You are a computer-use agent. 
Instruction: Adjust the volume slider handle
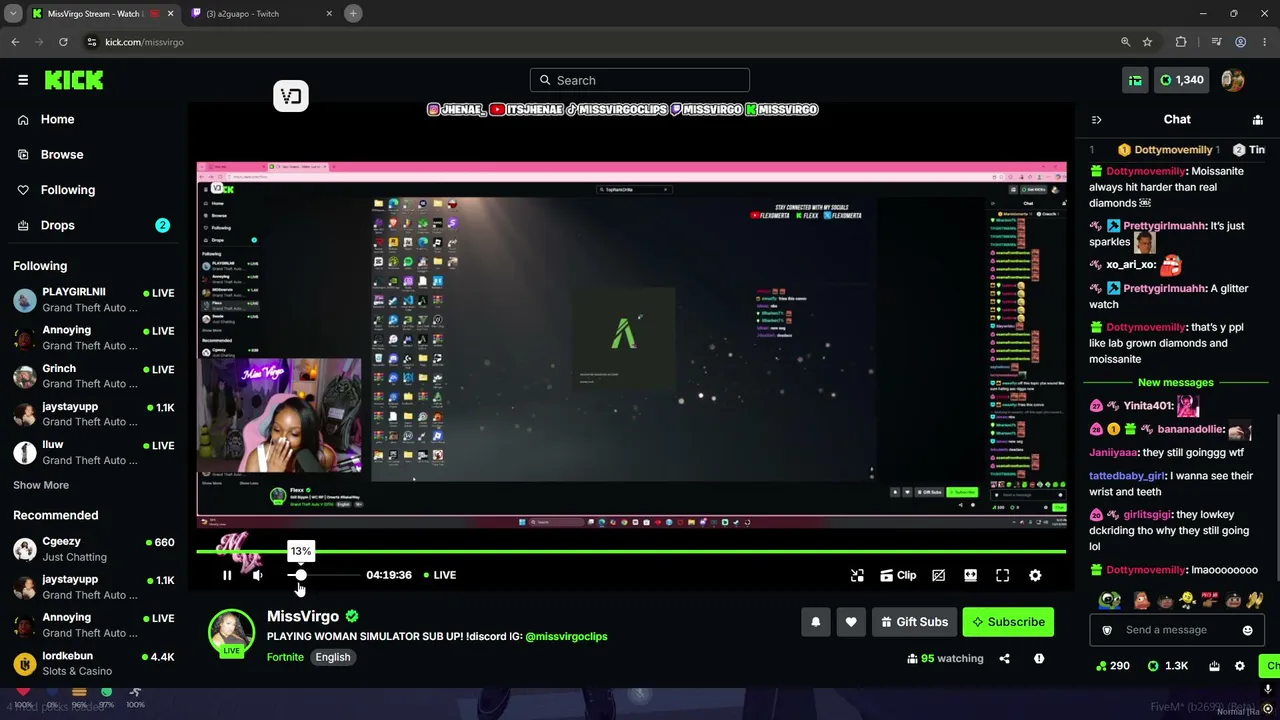click(x=300, y=575)
